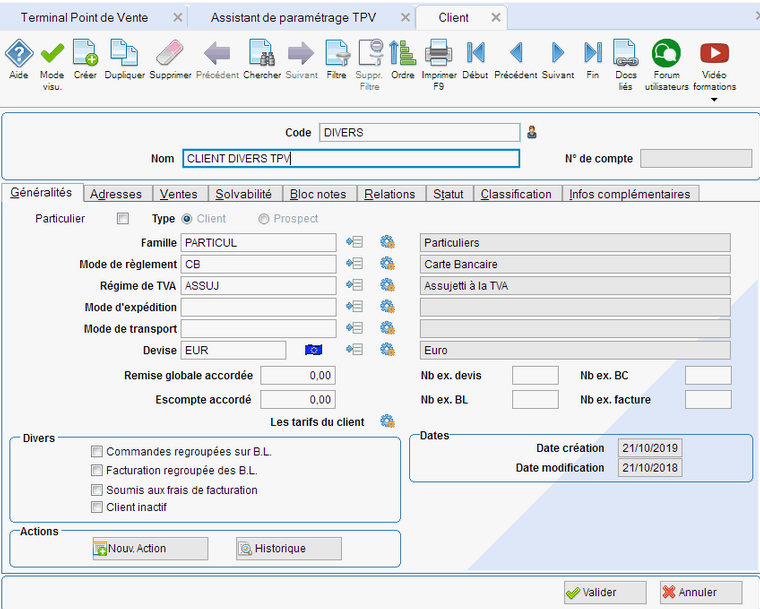Mark Client inactif checkbox
Viewport: 760px width, 609px height.
tap(97, 507)
